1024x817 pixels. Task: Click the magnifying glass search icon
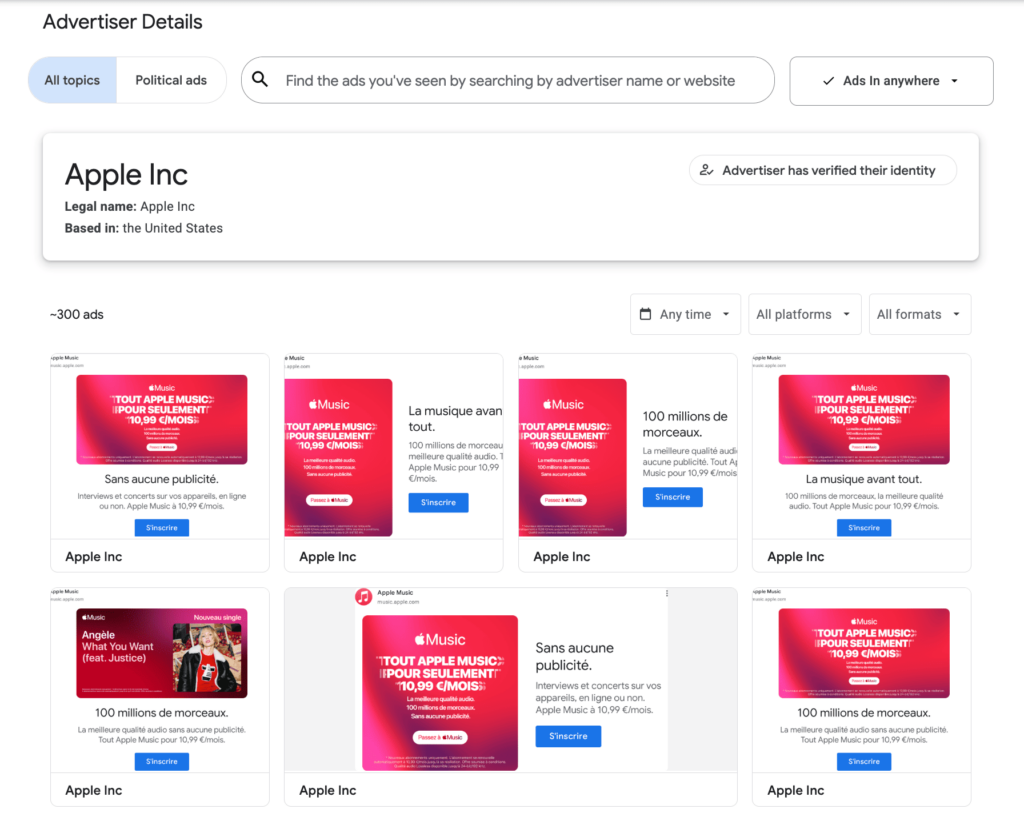click(260, 80)
